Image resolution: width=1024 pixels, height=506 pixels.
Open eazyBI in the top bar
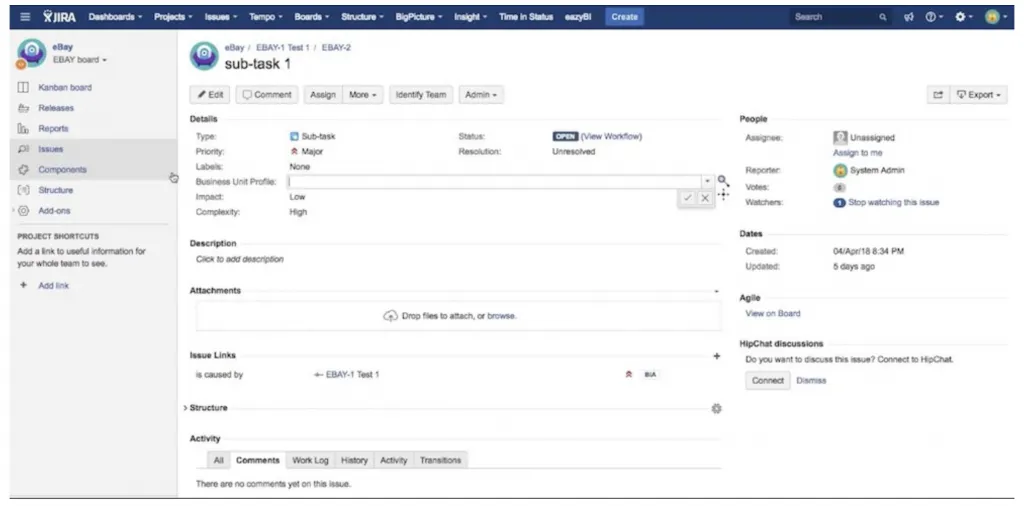pos(578,17)
